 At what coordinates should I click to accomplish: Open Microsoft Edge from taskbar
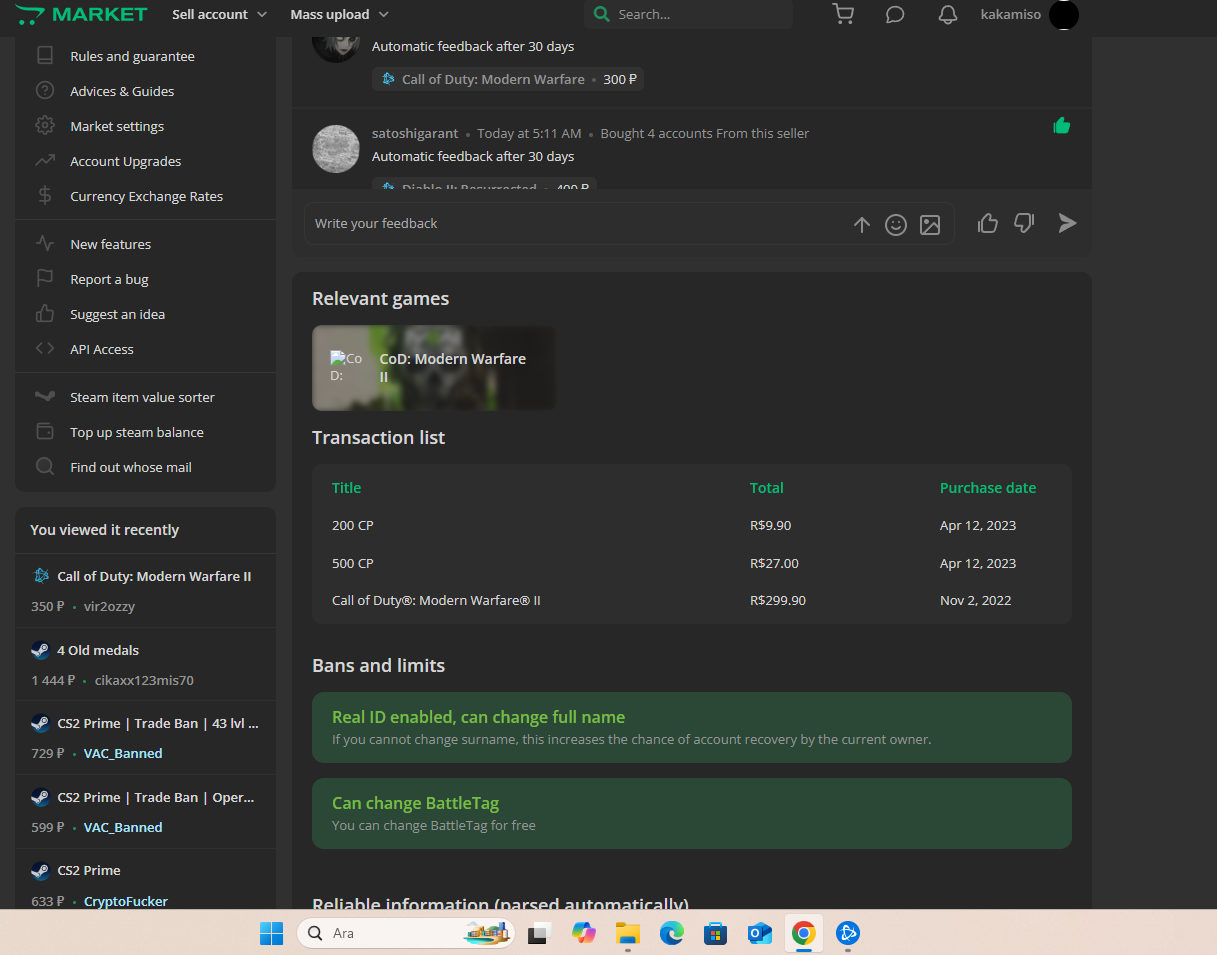point(671,933)
